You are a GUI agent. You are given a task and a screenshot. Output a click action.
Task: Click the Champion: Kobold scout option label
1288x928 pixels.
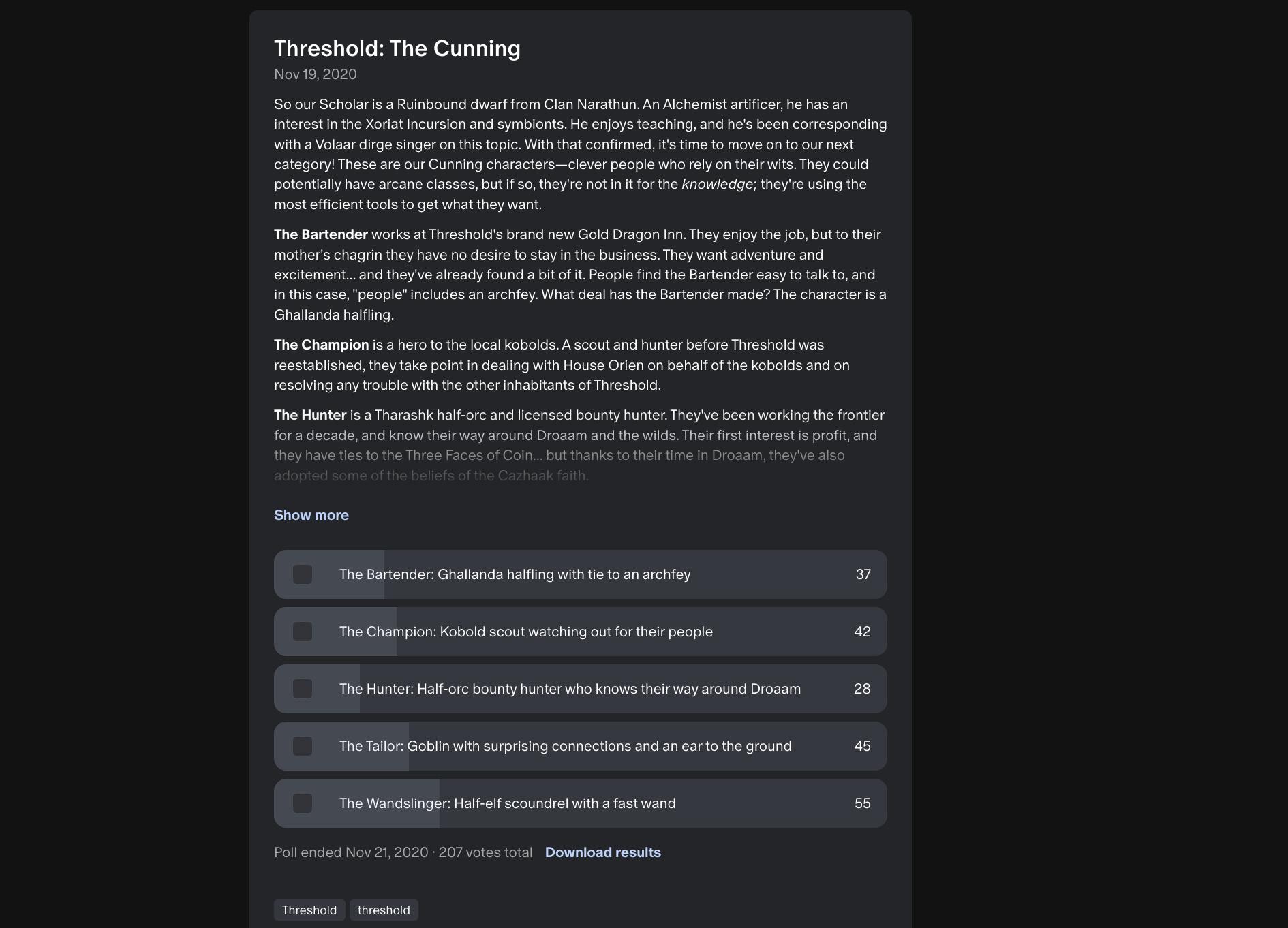525,632
